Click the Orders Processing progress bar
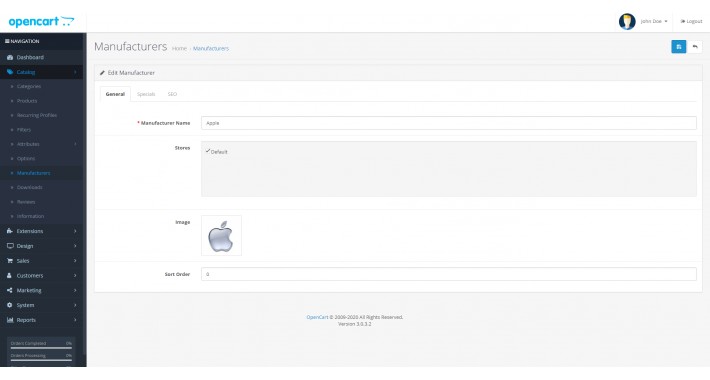The width and height of the screenshot is (710, 380). click(x=41, y=361)
